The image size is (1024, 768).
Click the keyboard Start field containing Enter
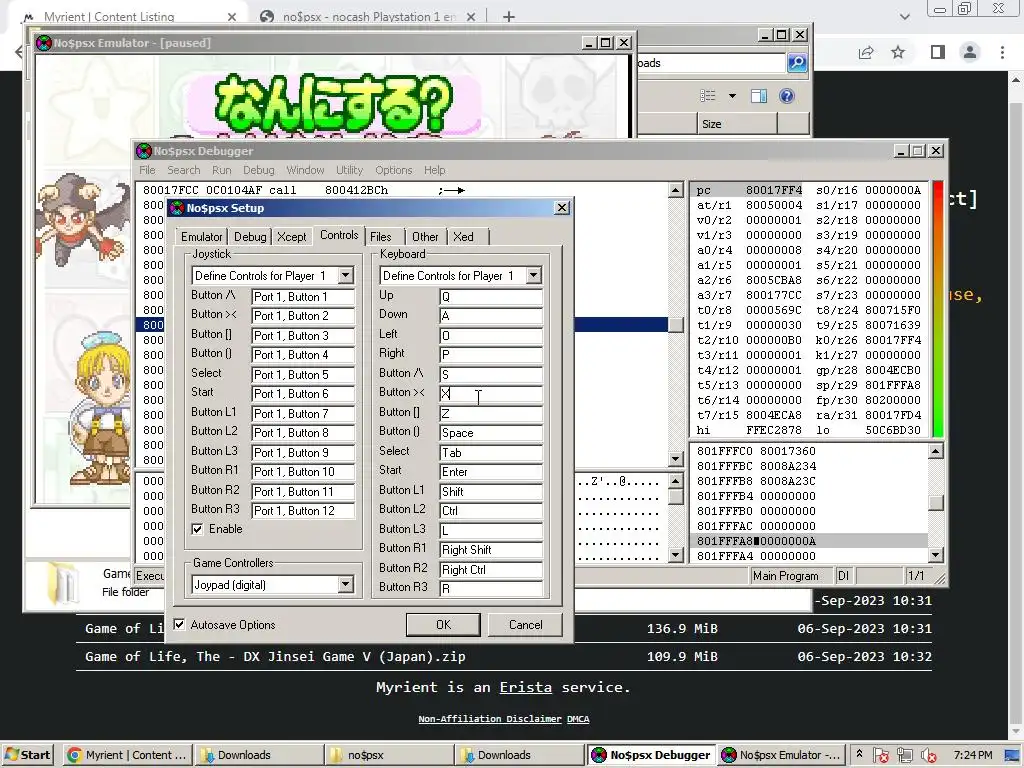pyautogui.click(x=491, y=472)
